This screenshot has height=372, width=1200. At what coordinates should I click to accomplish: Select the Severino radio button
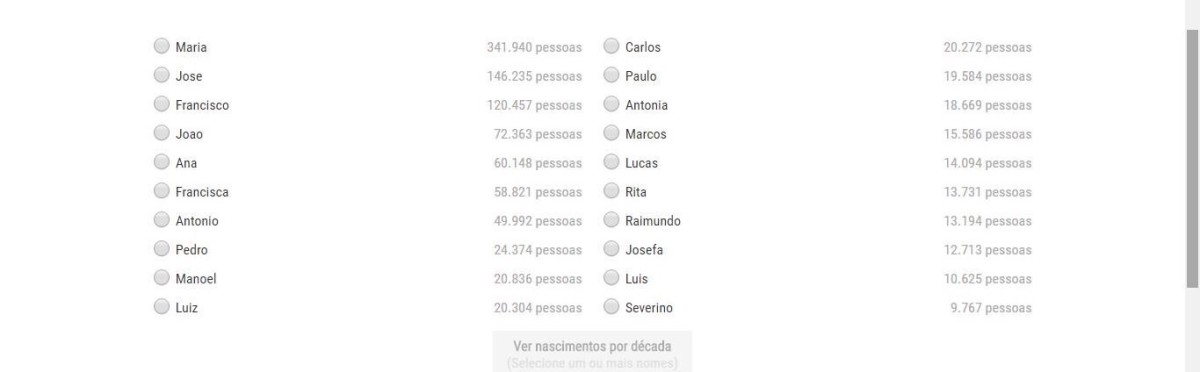[611, 307]
